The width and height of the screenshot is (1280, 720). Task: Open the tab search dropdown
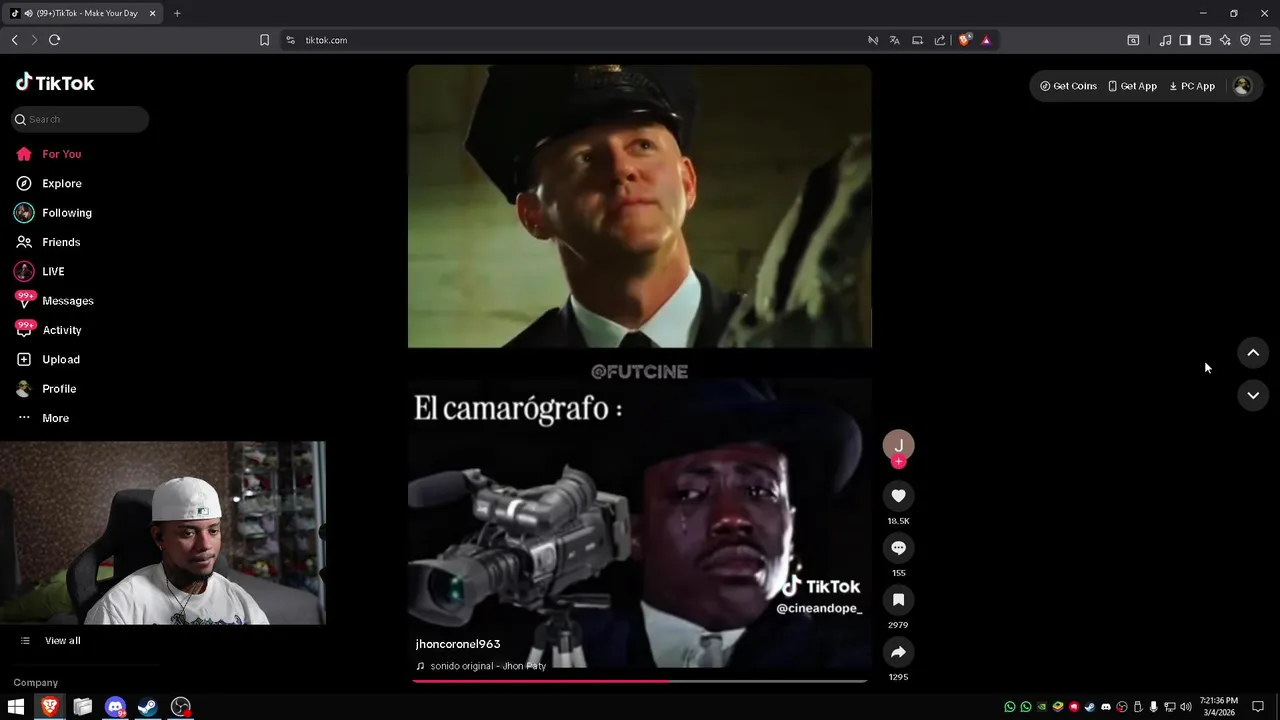pos(1133,40)
